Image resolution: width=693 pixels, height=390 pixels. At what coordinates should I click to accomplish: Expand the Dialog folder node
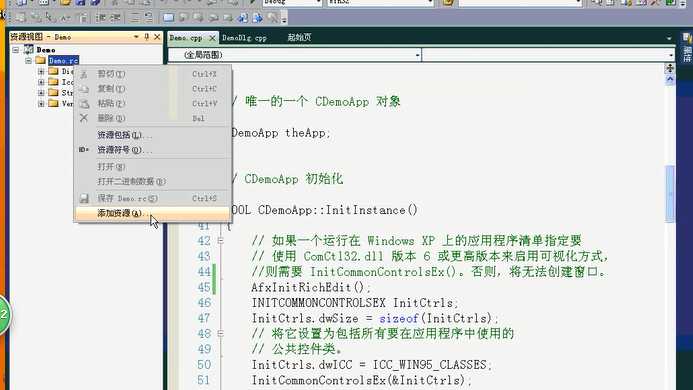(41, 71)
